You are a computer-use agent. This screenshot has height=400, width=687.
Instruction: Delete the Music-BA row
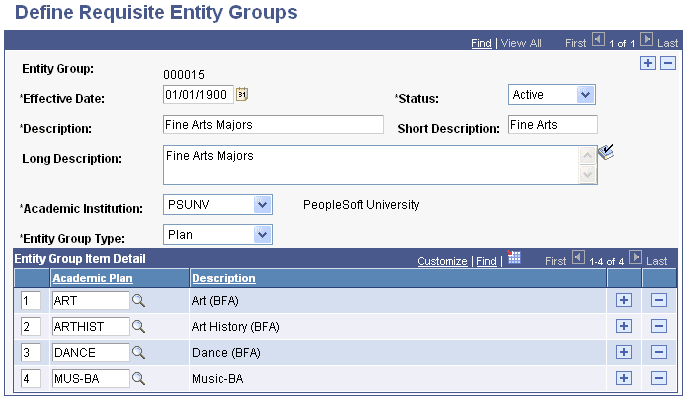tap(658, 378)
